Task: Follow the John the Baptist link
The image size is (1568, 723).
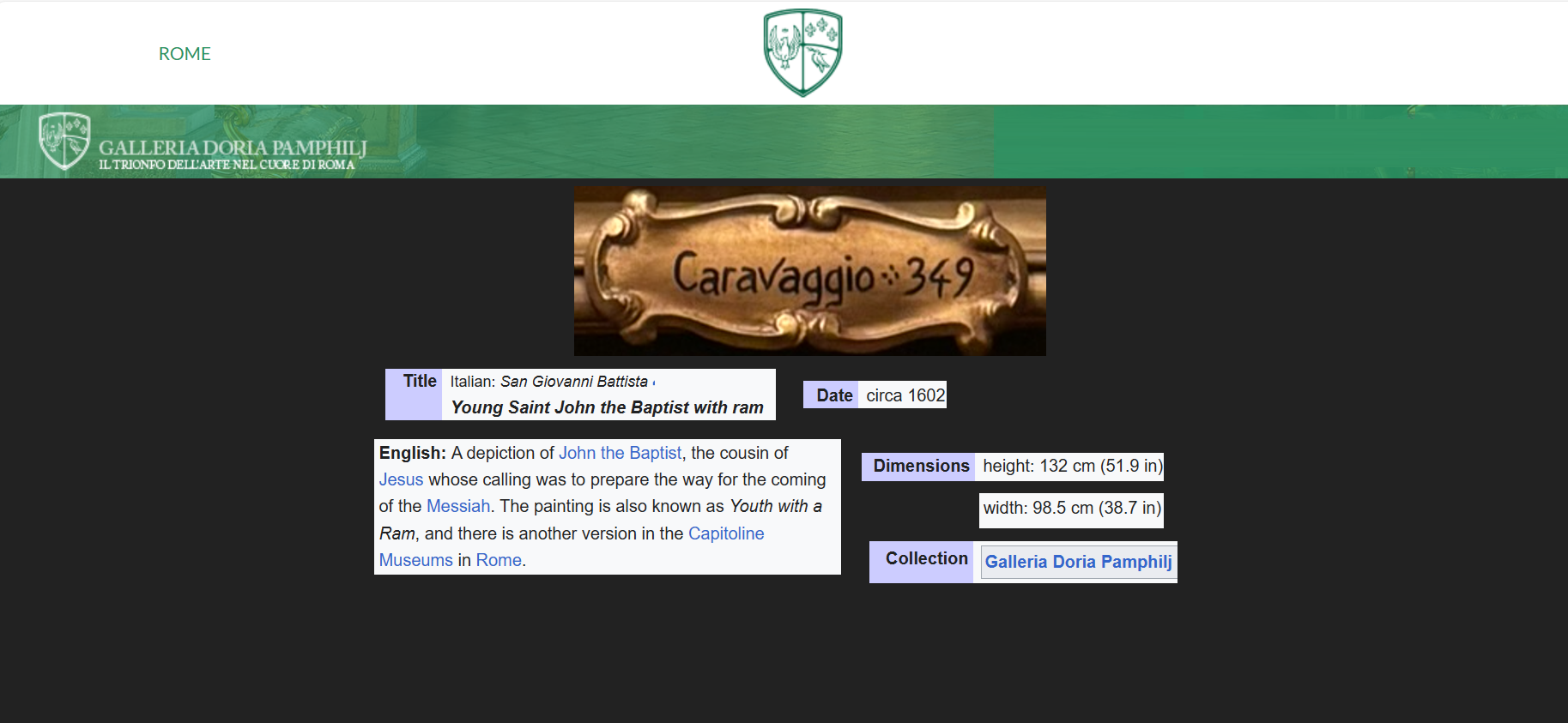Action: coord(620,453)
